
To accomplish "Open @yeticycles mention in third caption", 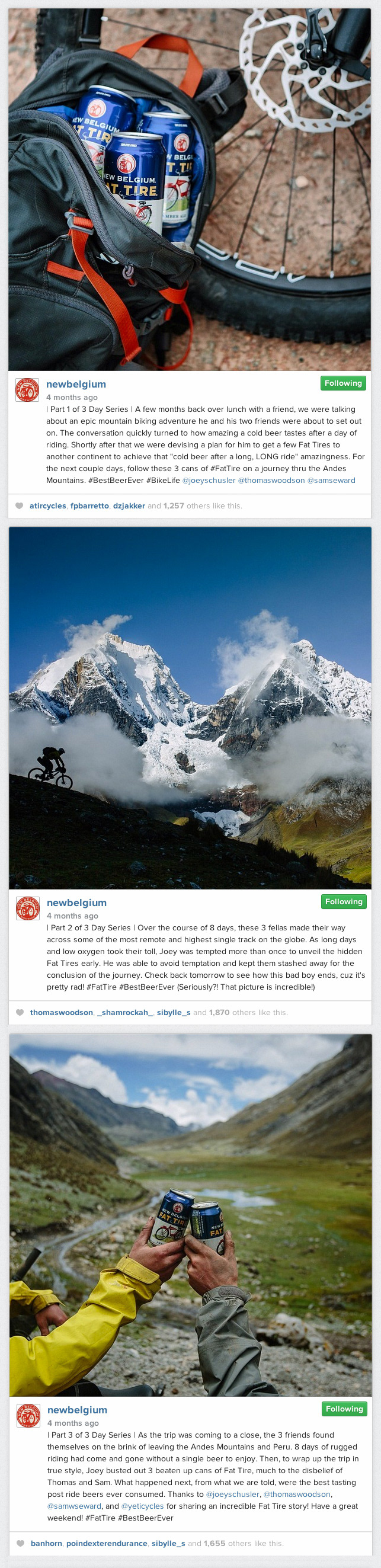I will [142, 1506].
